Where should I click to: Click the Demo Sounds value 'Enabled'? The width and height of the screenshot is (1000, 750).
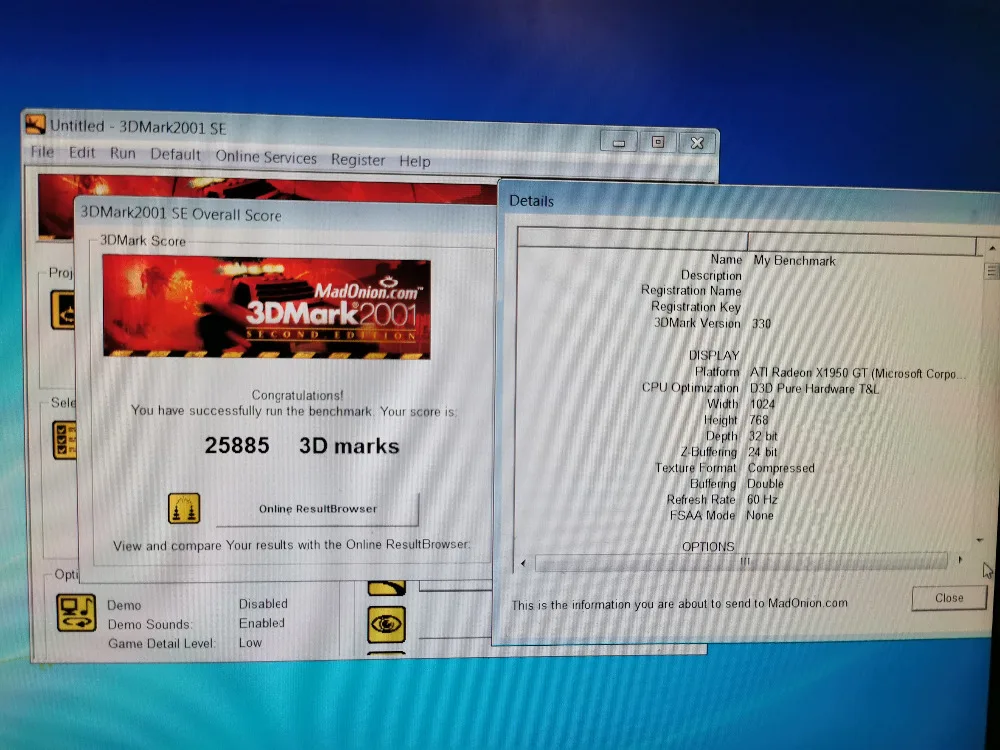(261, 623)
